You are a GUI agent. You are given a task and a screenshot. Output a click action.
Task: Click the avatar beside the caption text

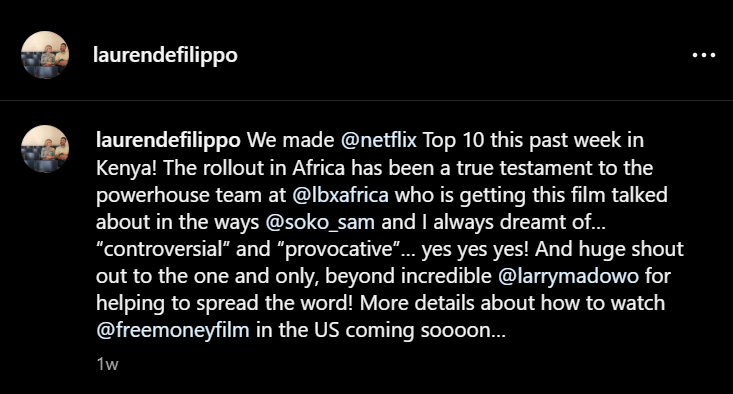(45, 149)
